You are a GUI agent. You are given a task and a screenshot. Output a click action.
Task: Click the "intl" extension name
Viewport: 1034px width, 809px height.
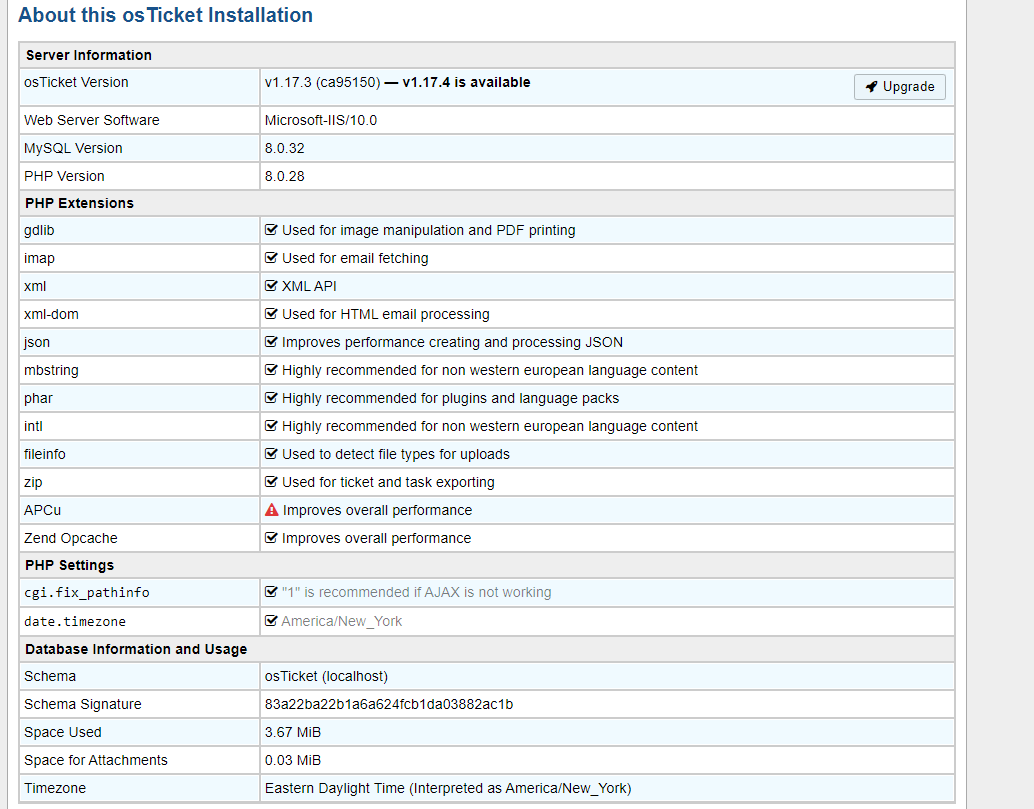tap(34, 426)
